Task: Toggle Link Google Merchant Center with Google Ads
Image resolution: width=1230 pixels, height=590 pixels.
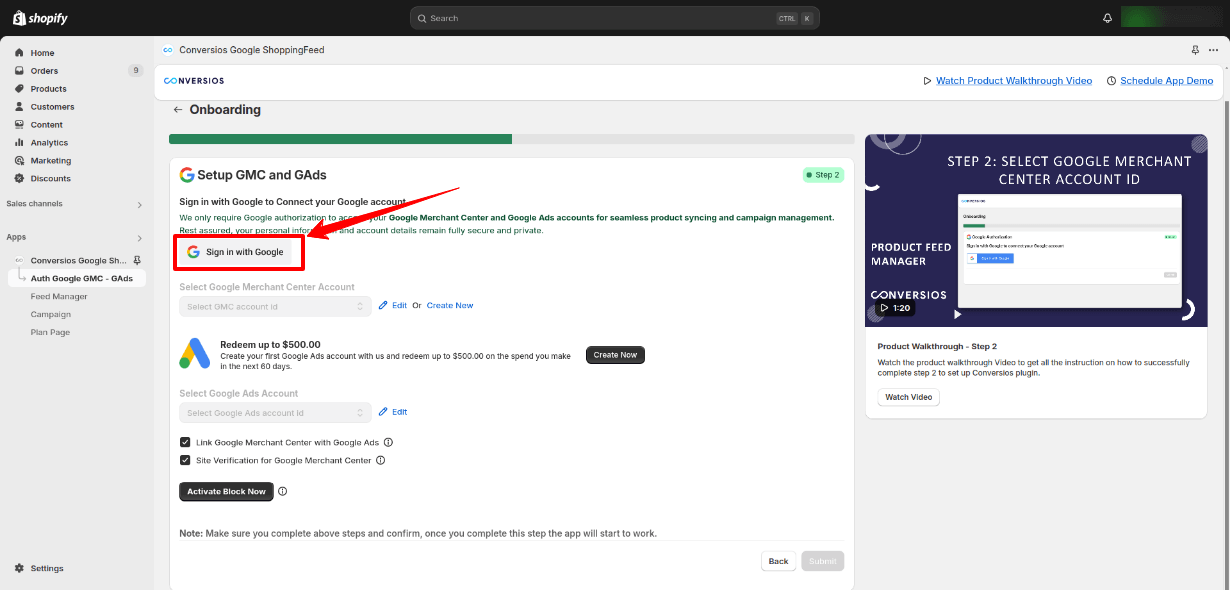Action: coord(185,442)
